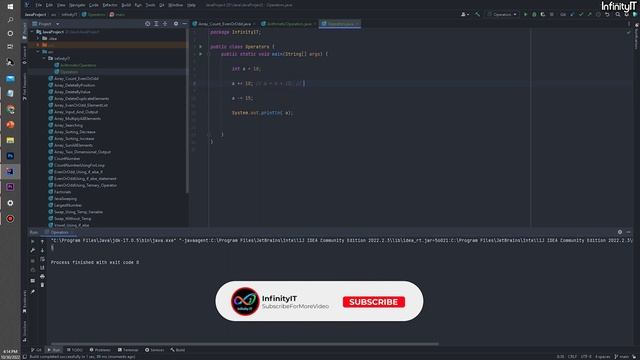Click the Git commit checkmark in the top toolbar

(580, 14)
